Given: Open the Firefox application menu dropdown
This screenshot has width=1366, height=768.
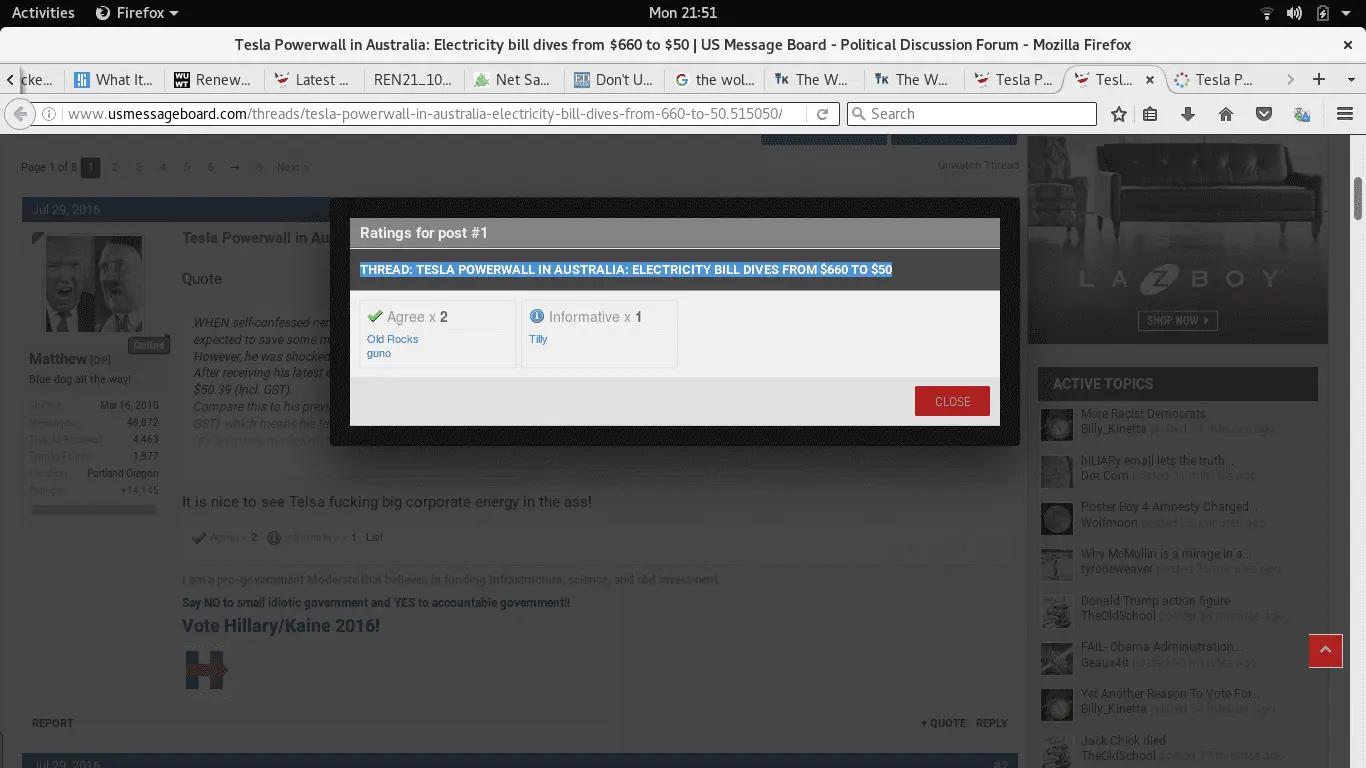Looking at the screenshot, I should pos(137,13).
